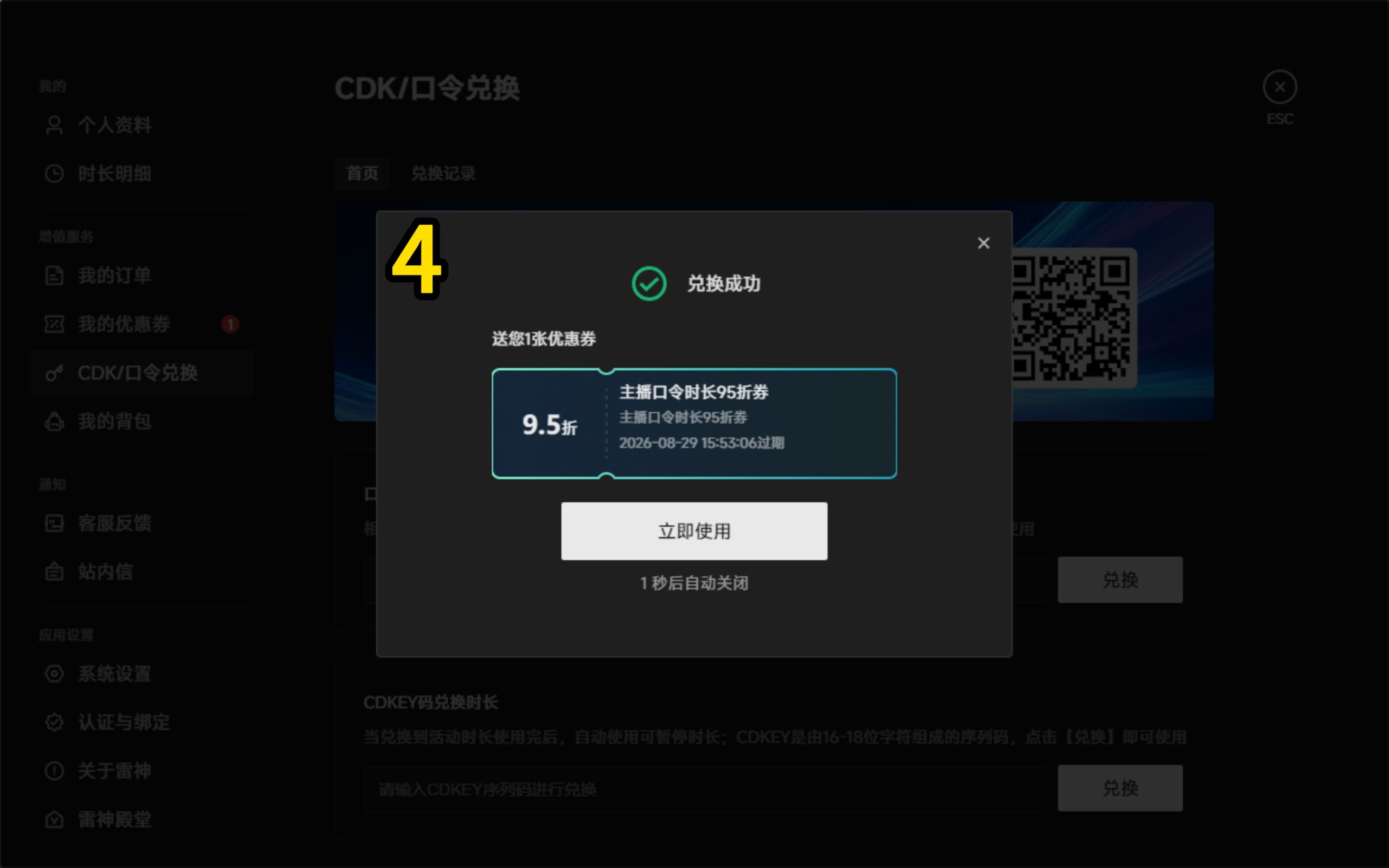Open 关于雷神 in the sidebar
1389x868 pixels.
[141, 771]
